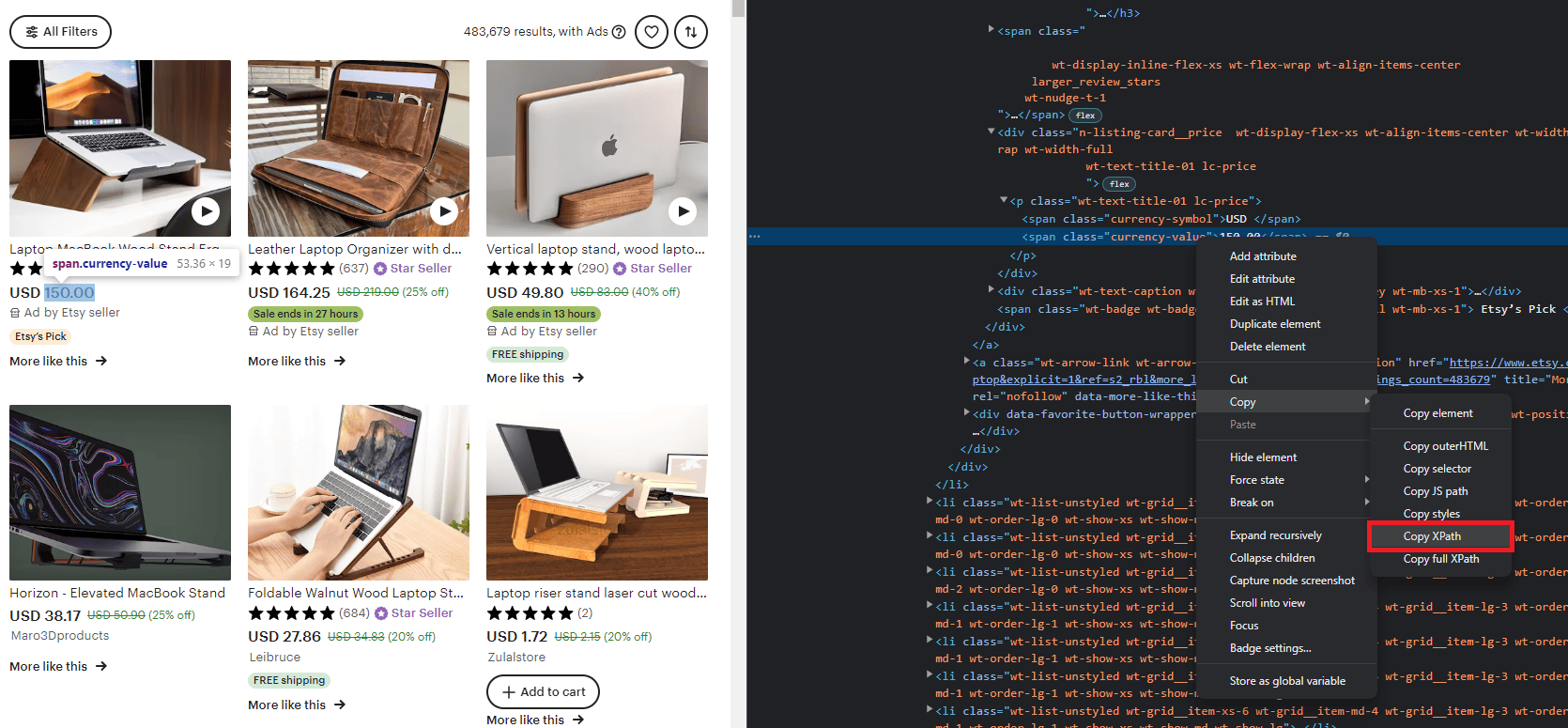Collapse the p wt-text-title-01 lc-price node
The image size is (1568, 728).
[1004, 201]
